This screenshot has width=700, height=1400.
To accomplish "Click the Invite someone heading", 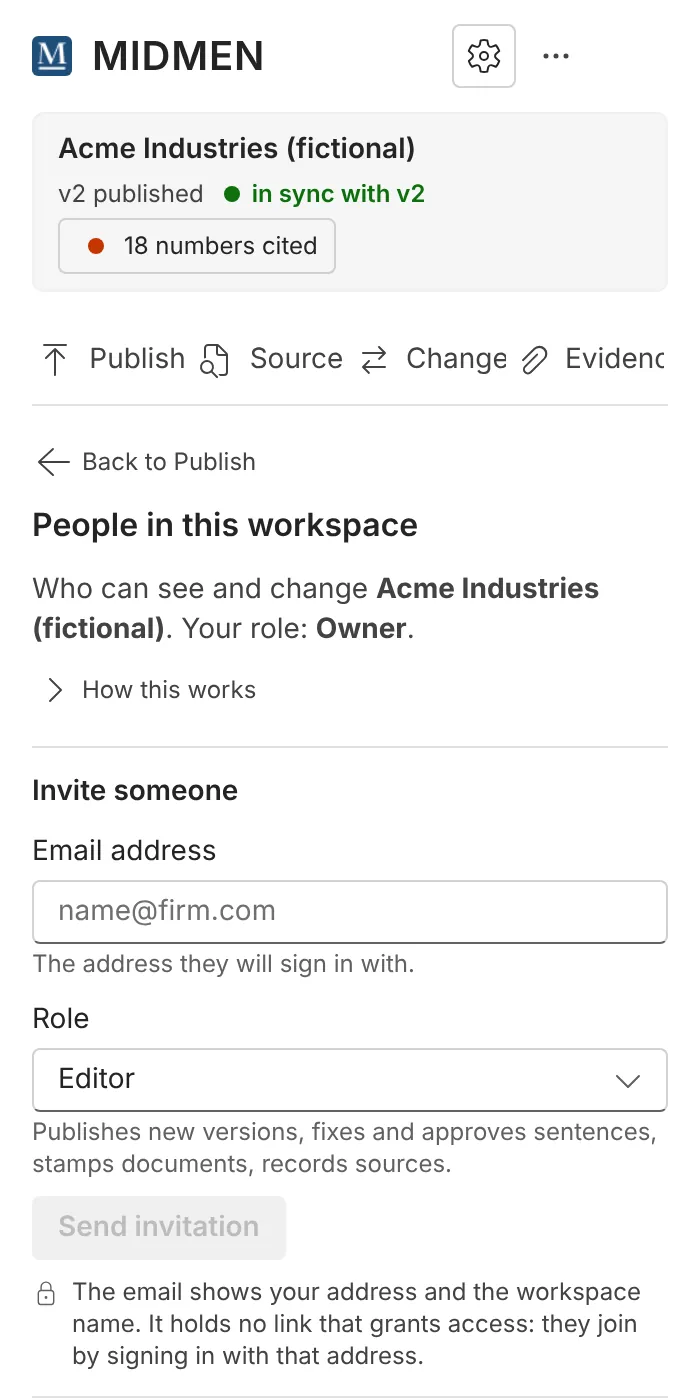I will (135, 791).
